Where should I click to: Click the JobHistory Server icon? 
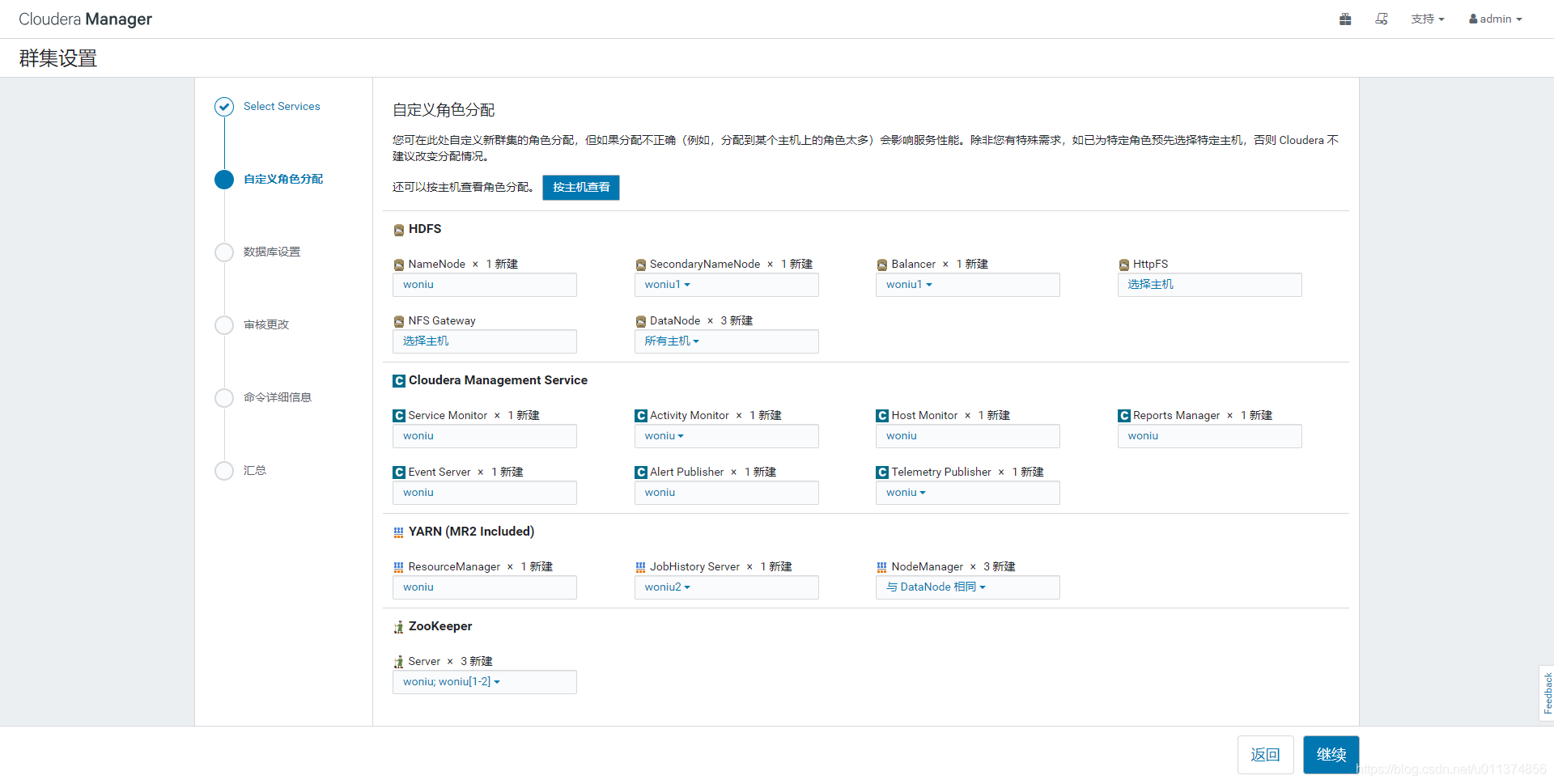coord(641,567)
